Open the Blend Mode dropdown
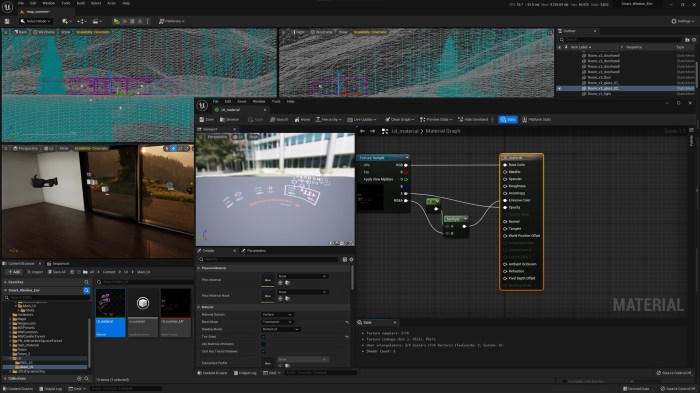This screenshot has height=393, width=700. click(277, 322)
